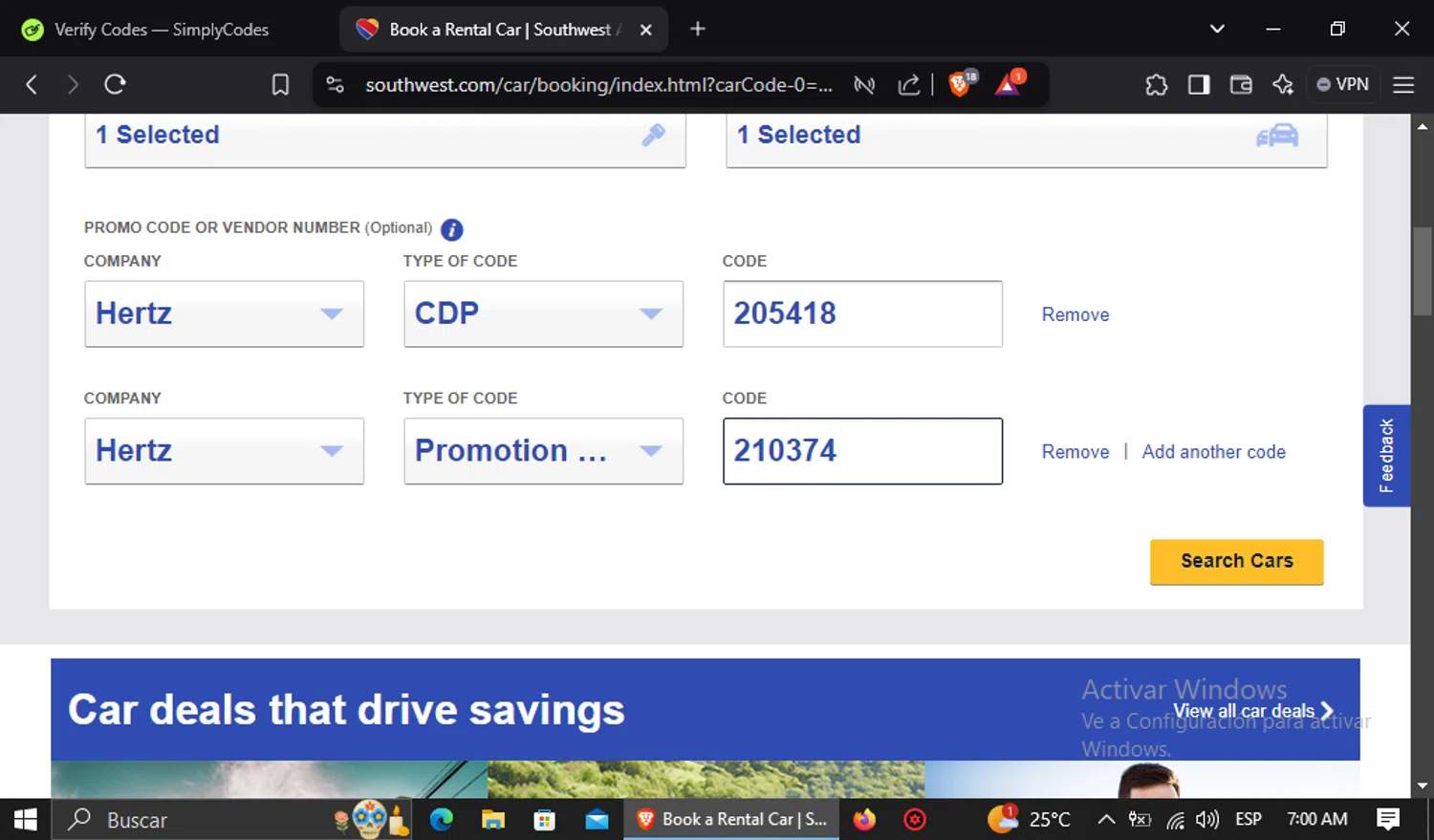
Task: Click the scrollbar down arrow
Action: pyautogui.click(x=1423, y=786)
